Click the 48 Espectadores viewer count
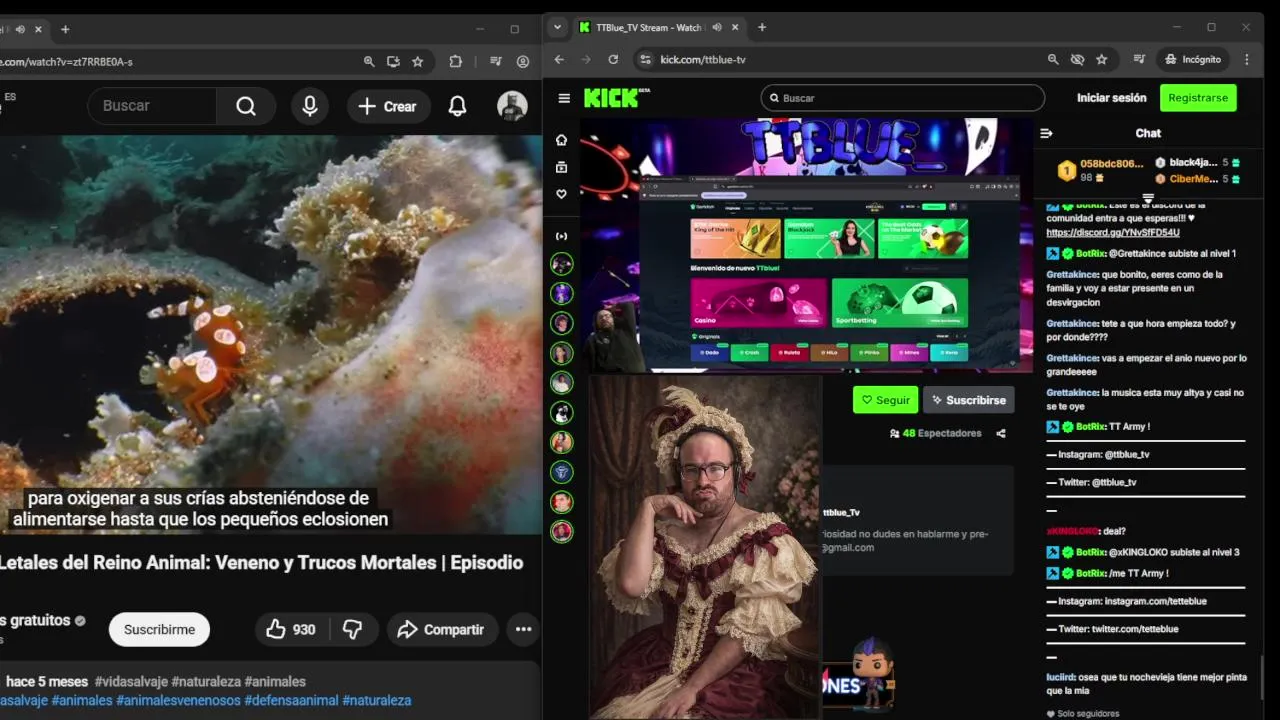This screenshot has height=720, width=1280. 935,433
